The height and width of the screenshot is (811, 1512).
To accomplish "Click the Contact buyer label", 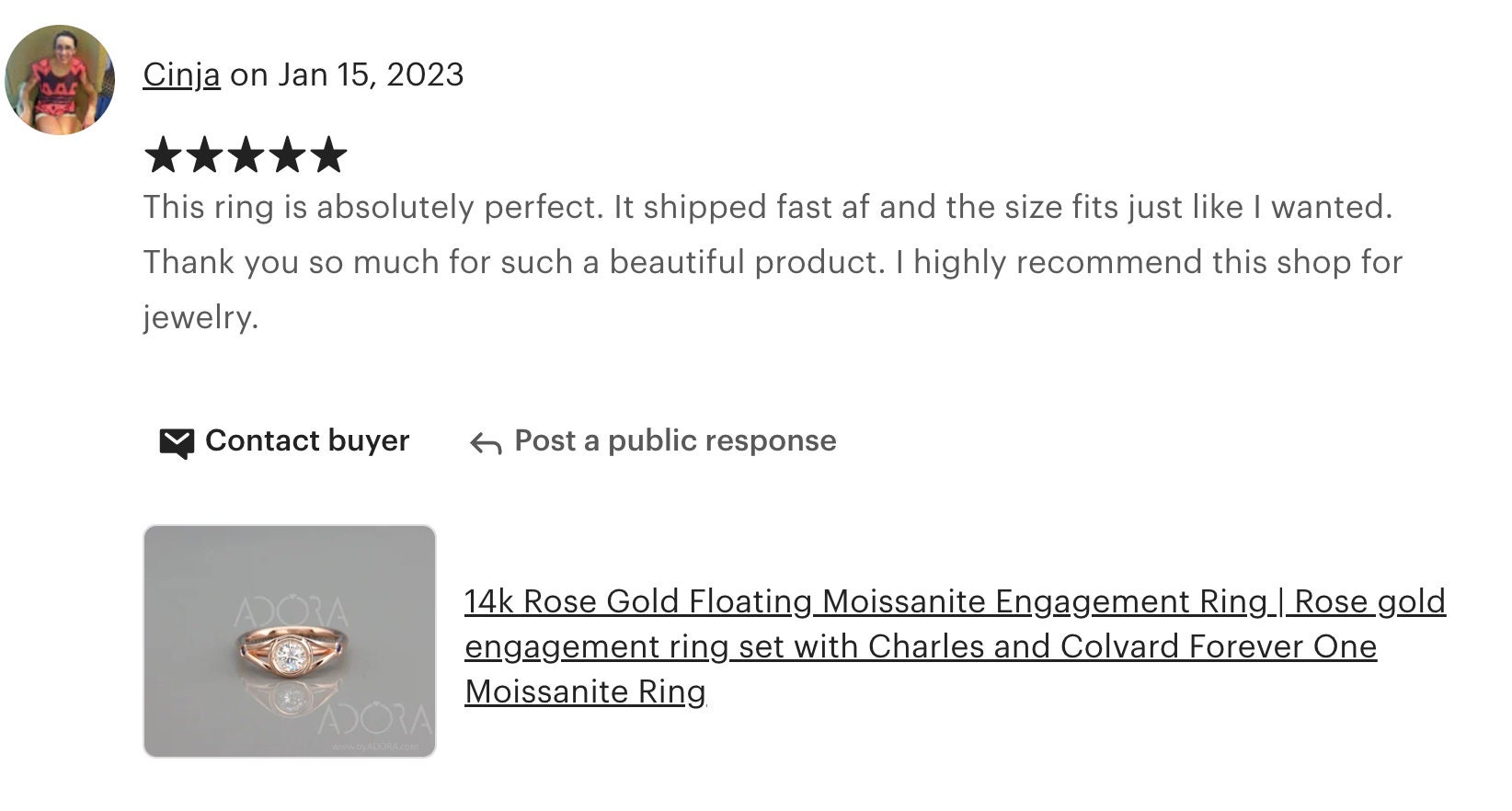I will 307,440.
